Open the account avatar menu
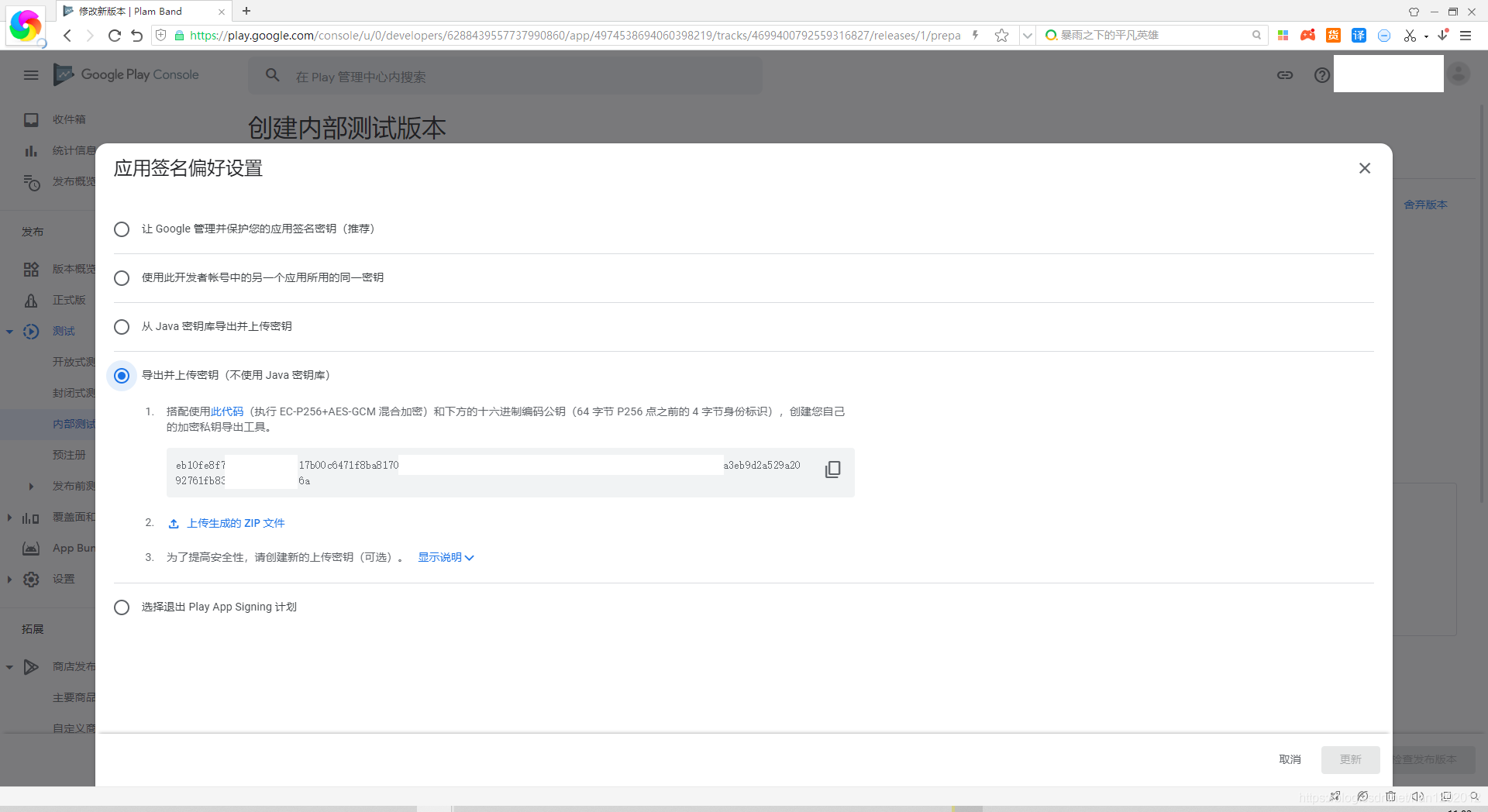 (1459, 74)
